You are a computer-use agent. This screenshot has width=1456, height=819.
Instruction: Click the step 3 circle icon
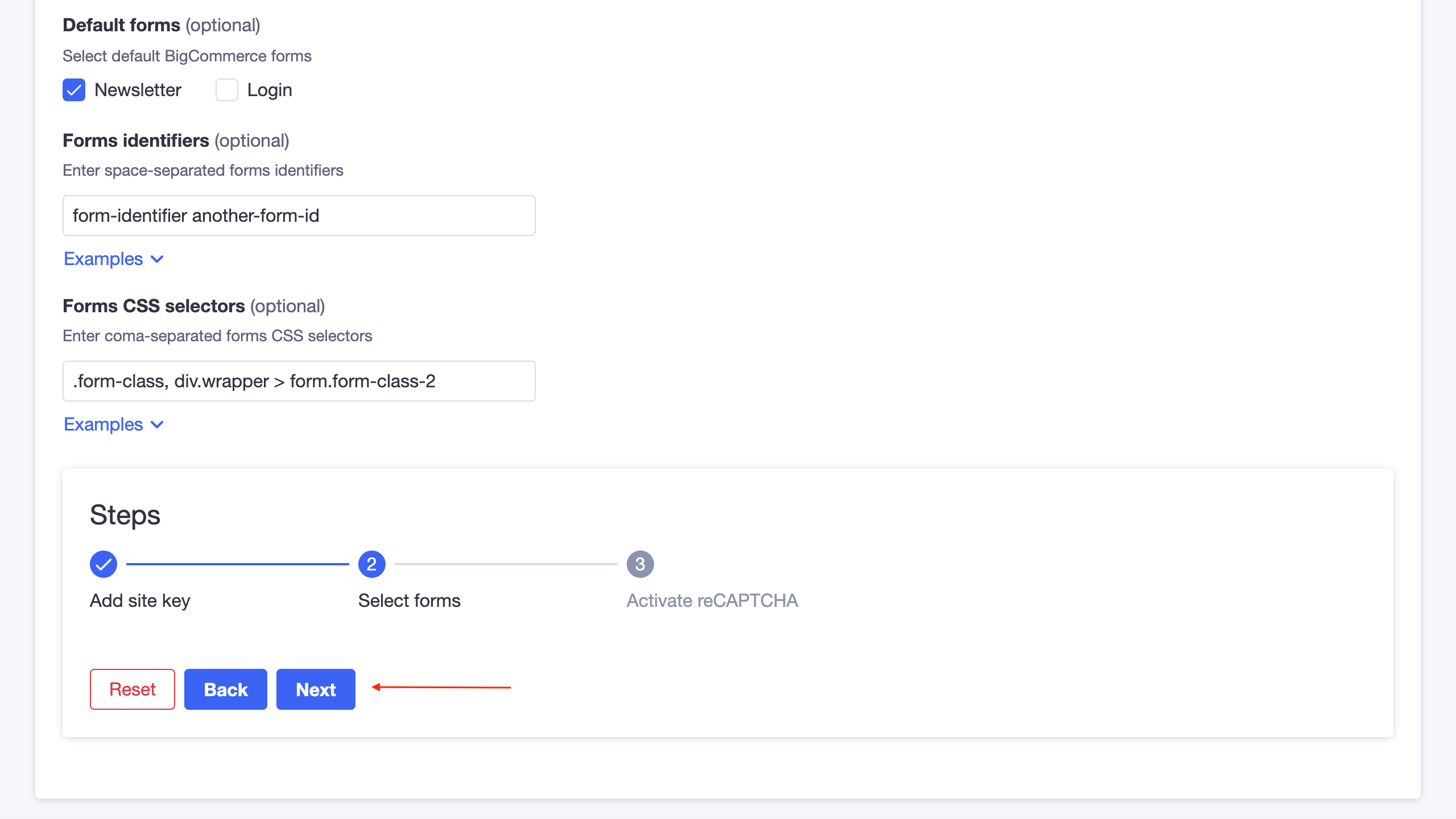pos(640,564)
